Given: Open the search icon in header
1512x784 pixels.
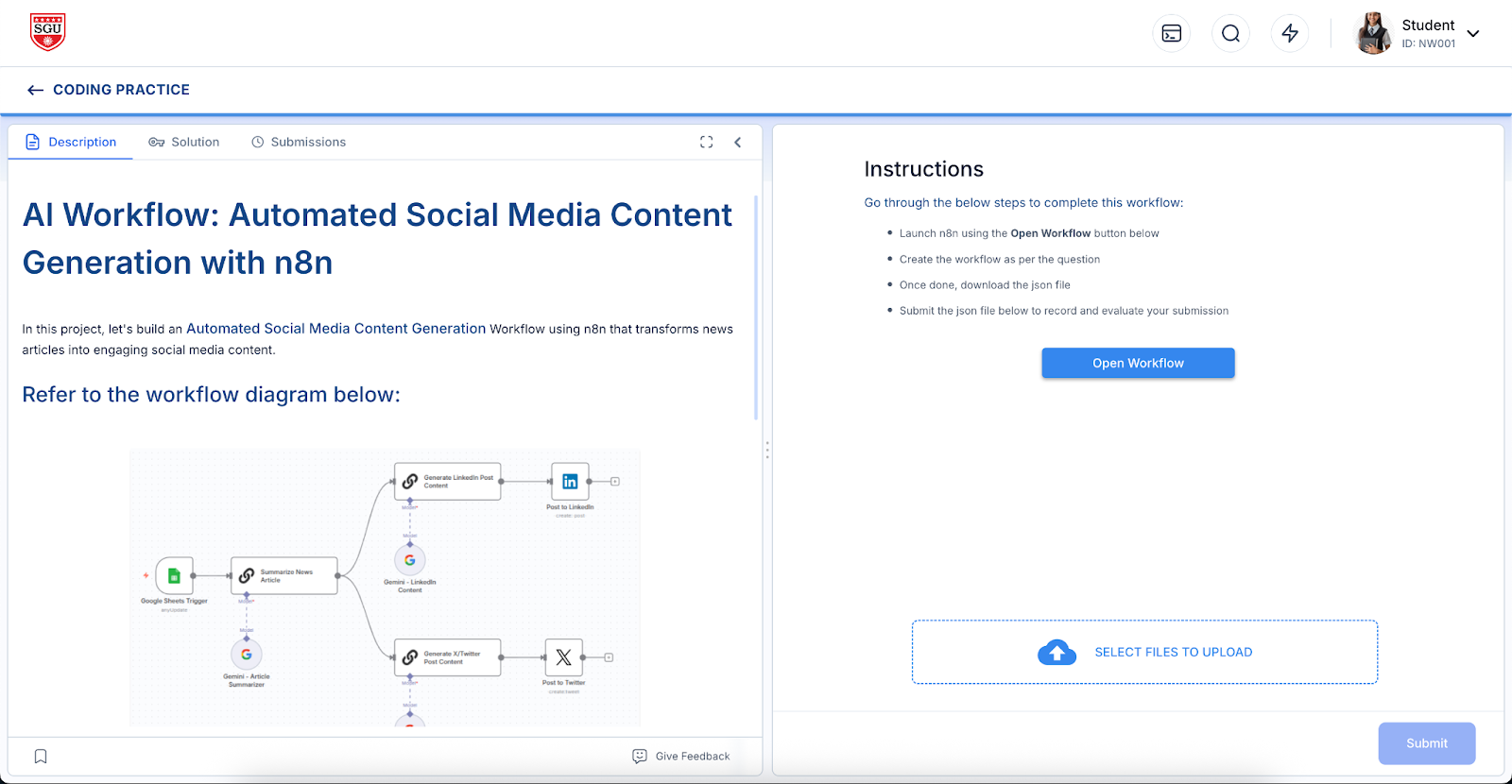Looking at the screenshot, I should pos(1230,34).
